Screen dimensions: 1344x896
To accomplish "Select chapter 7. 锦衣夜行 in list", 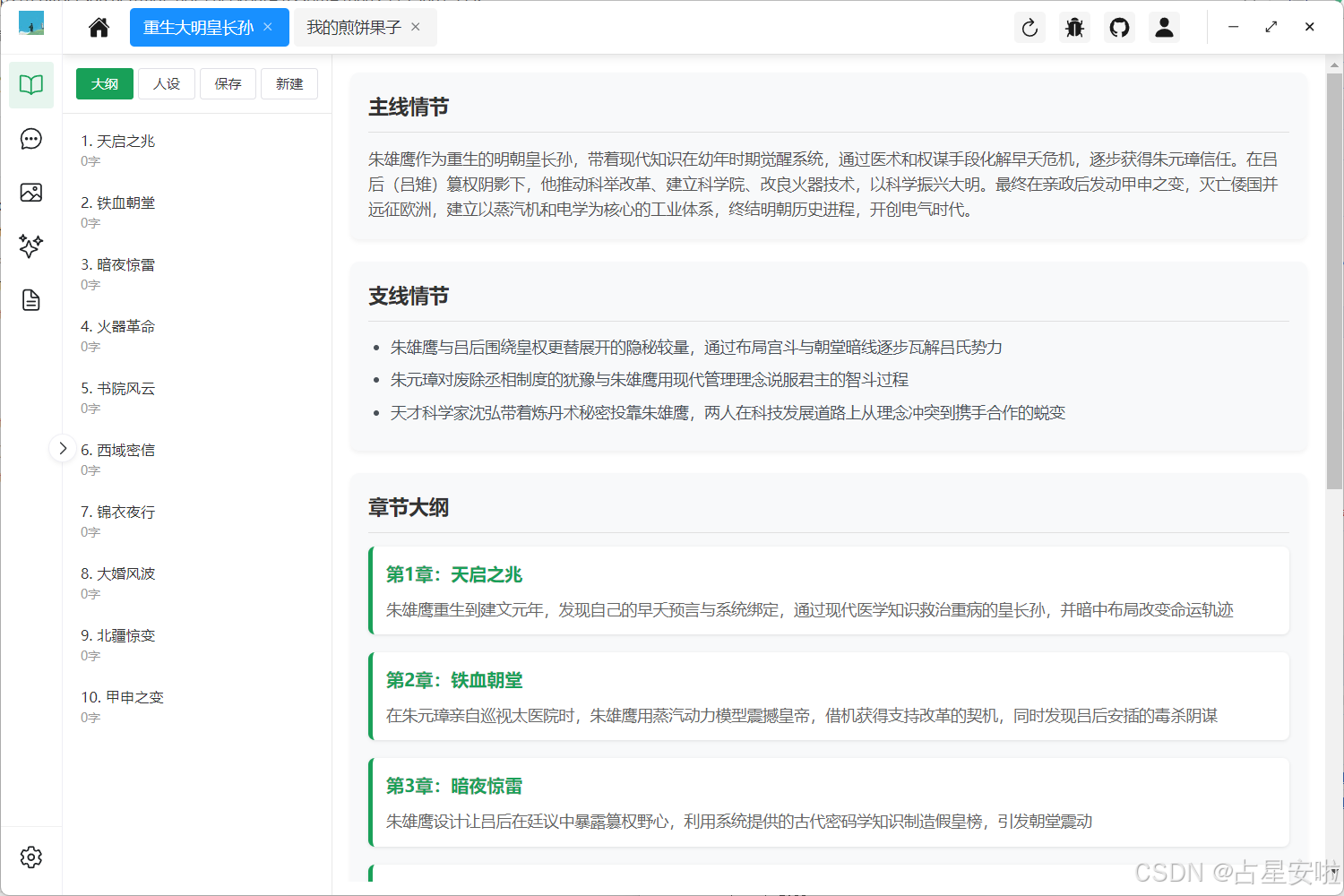I will 197,521.
